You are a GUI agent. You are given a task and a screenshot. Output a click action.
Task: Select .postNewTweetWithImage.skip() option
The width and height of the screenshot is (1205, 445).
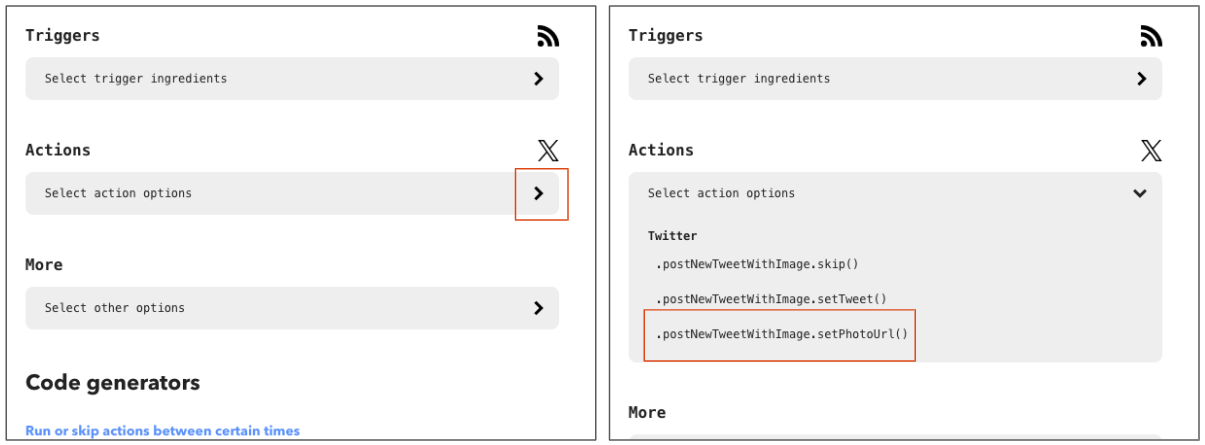pos(757,264)
